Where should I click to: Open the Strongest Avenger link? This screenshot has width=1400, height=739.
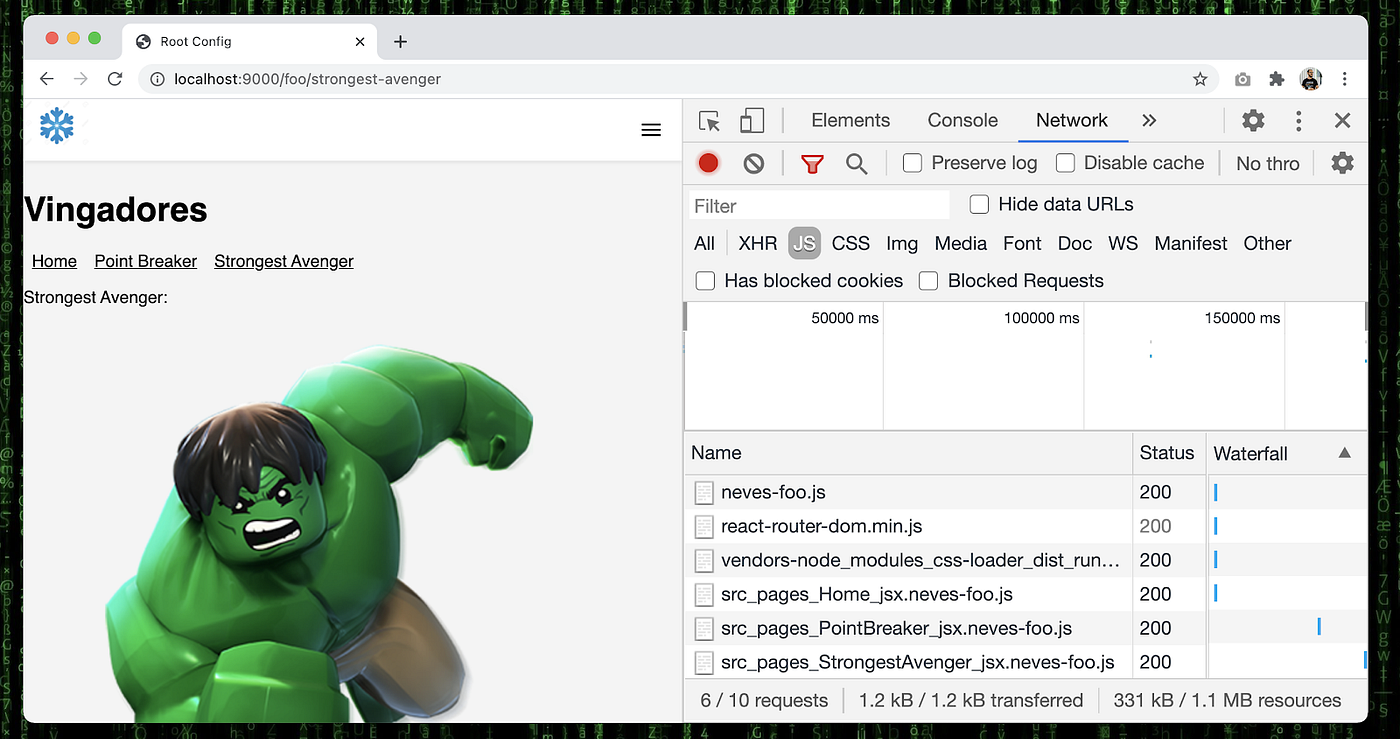[x=284, y=261]
